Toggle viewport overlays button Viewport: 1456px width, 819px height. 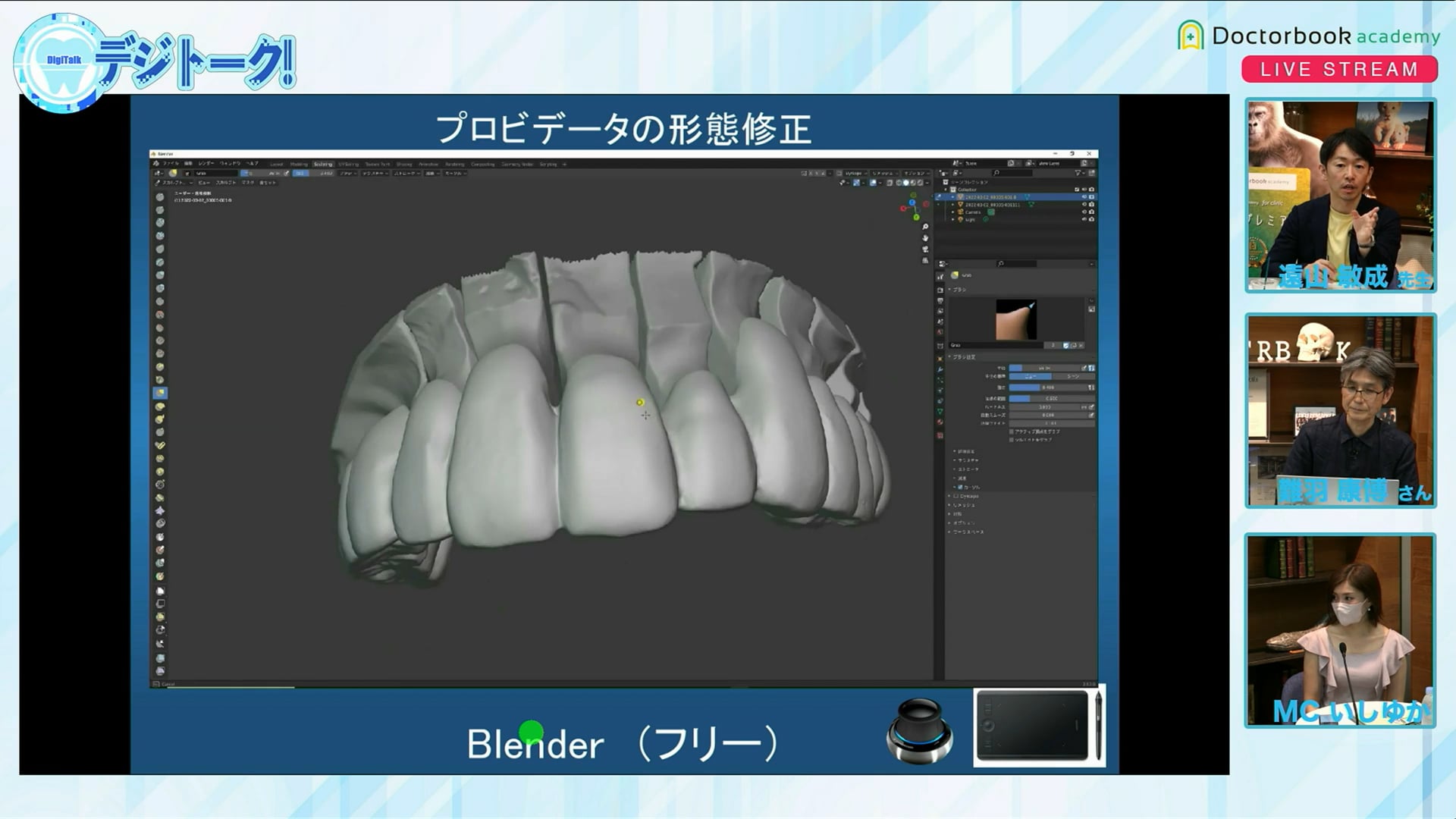(873, 183)
